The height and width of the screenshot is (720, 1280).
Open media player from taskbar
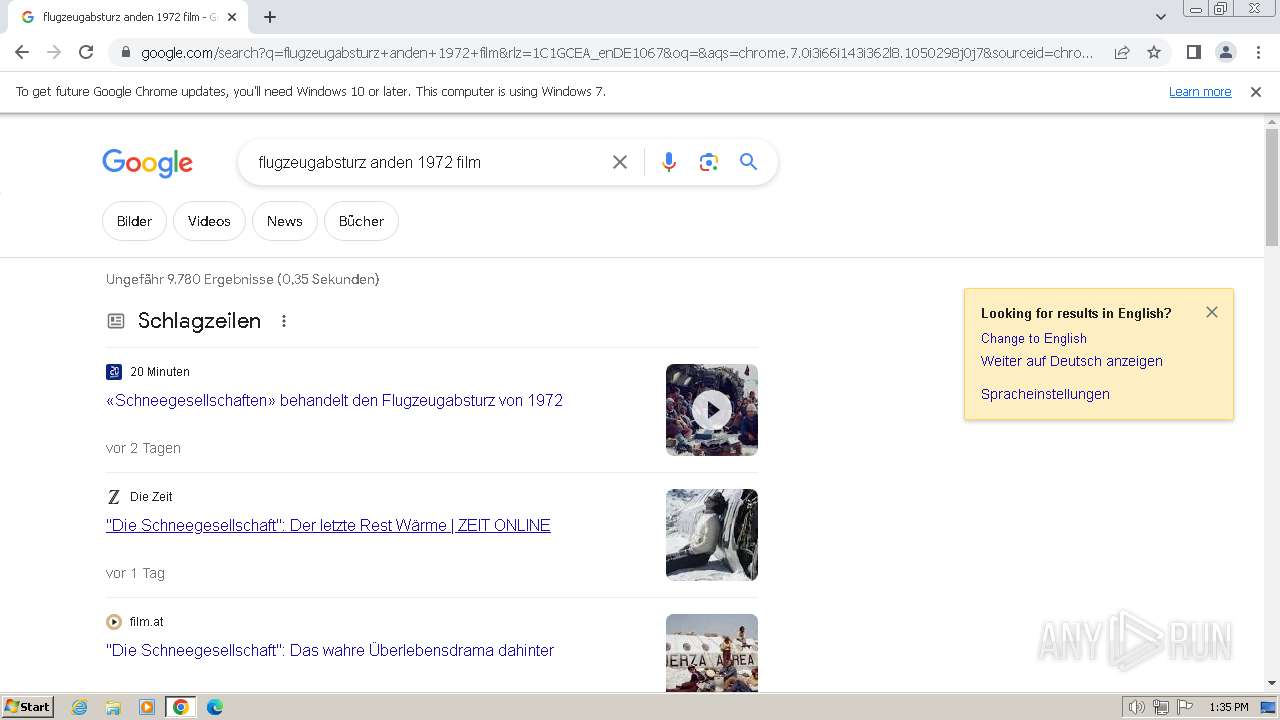pos(147,707)
